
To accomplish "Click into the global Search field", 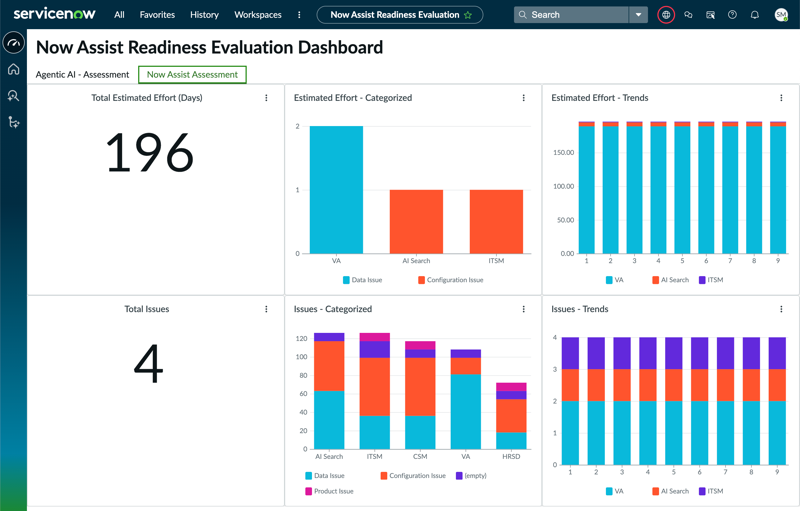I will [571, 15].
